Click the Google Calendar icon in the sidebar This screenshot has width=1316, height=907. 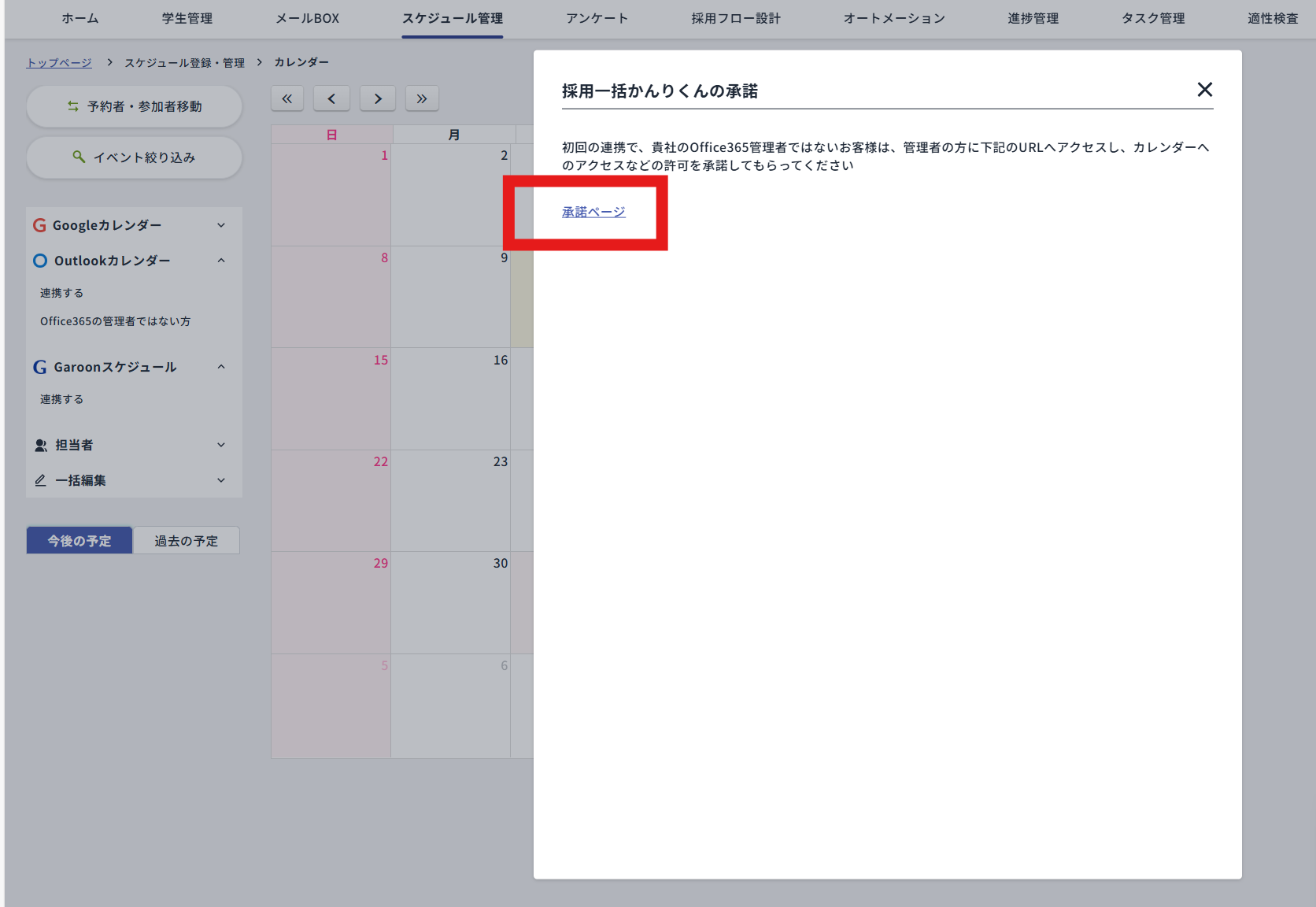tap(39, 225)
